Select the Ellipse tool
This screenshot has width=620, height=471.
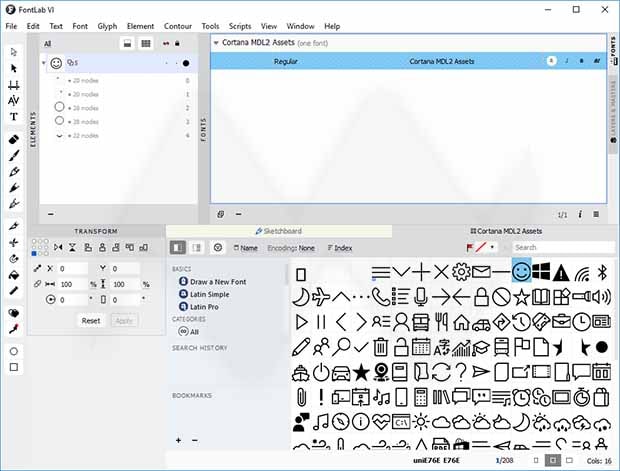click(x=13, y=351)
